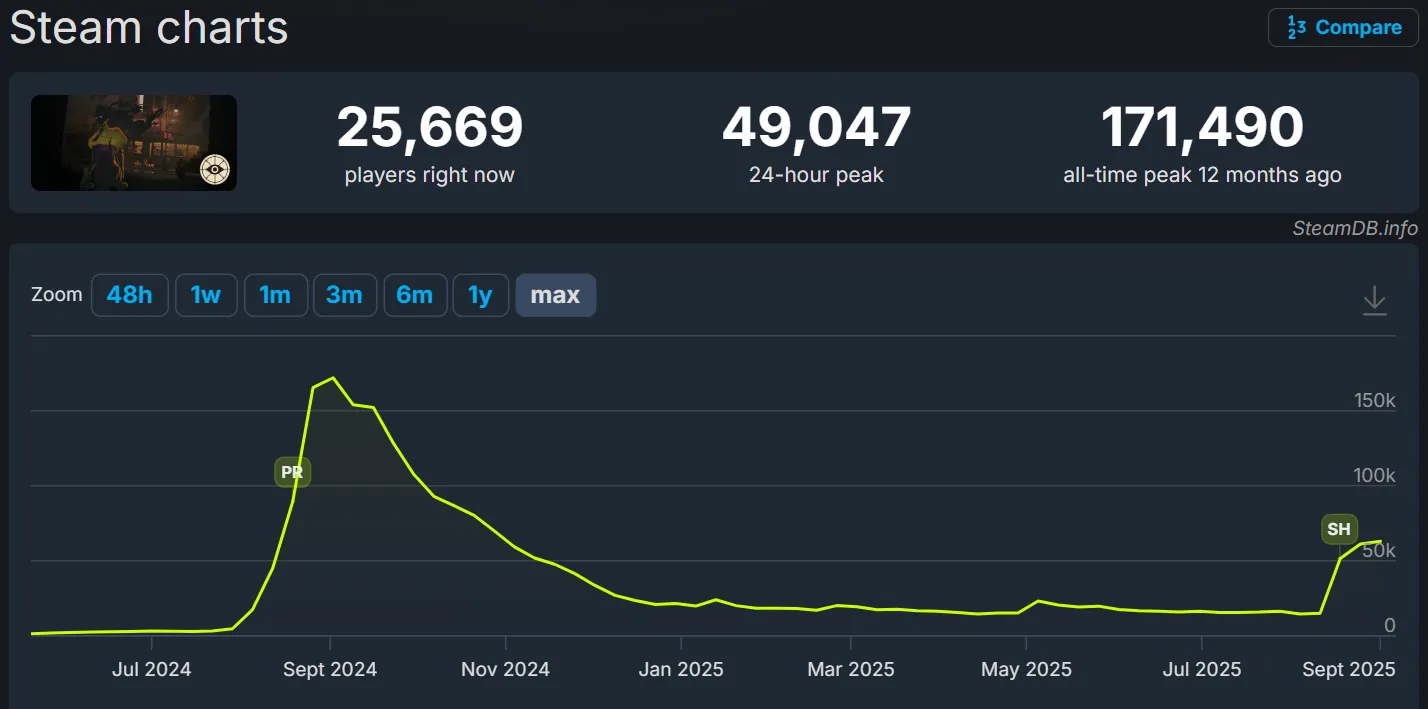1428x709 pixels.
Task: Click the SteamDB.info watermark text
Action: 1354,228
